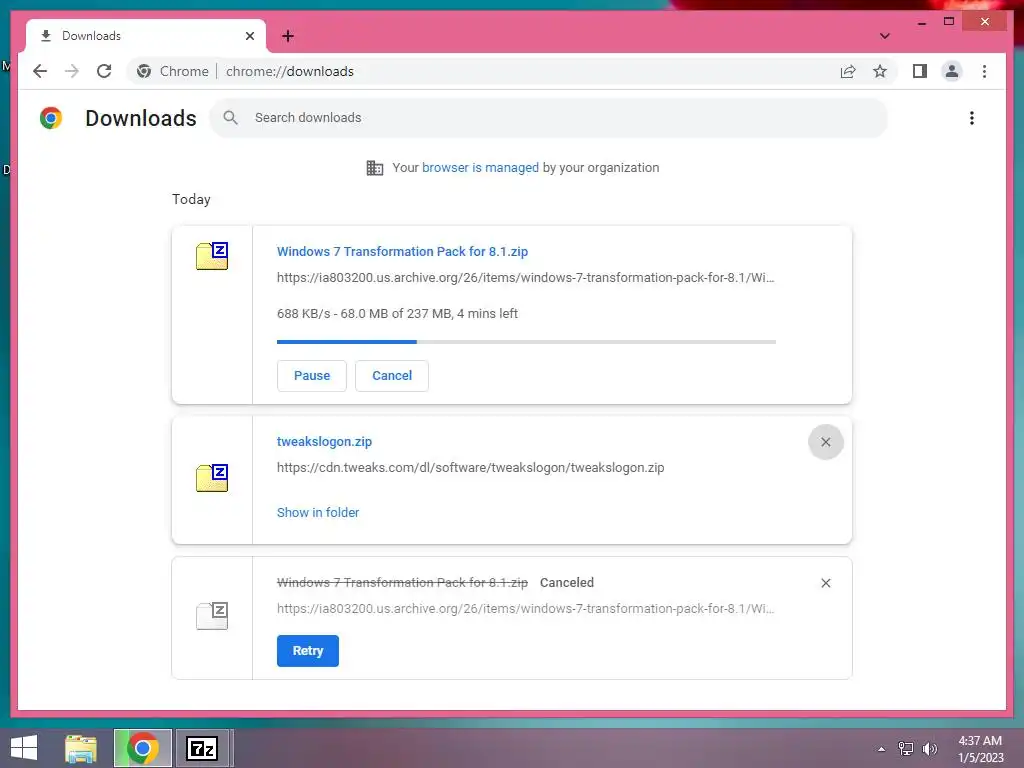This screenshot has height=768, width=1024.
Task: Cancel the in-progress download
Action: tap(392, 376)
